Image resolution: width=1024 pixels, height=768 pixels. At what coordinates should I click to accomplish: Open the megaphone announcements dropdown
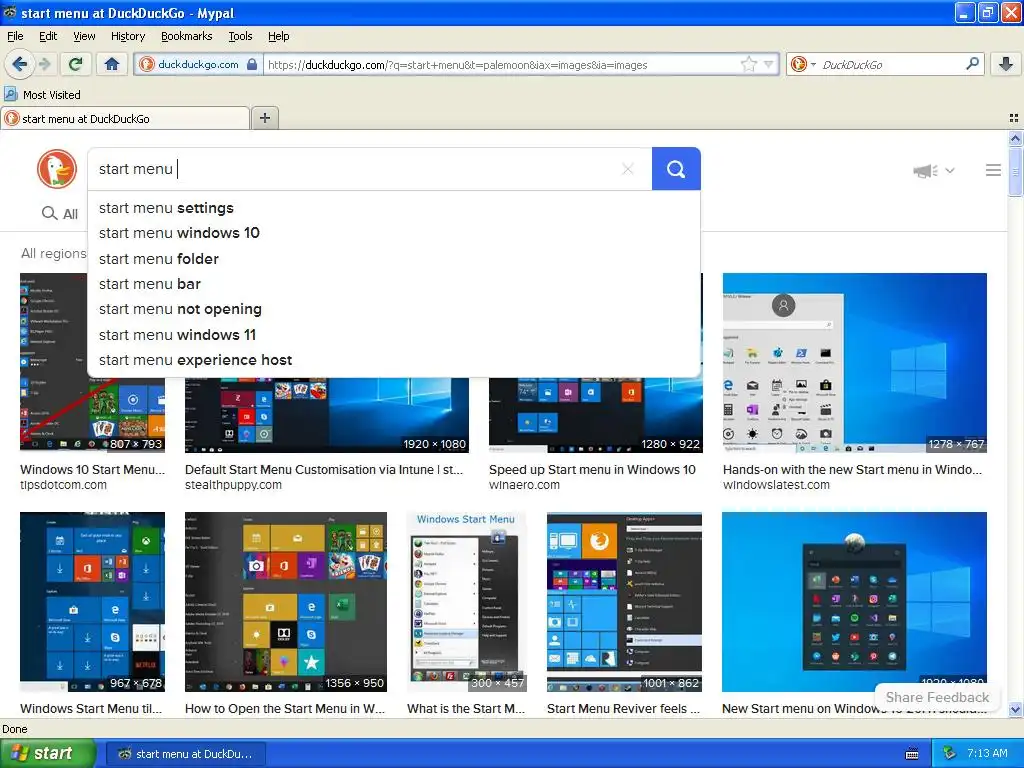click(934, 170)
